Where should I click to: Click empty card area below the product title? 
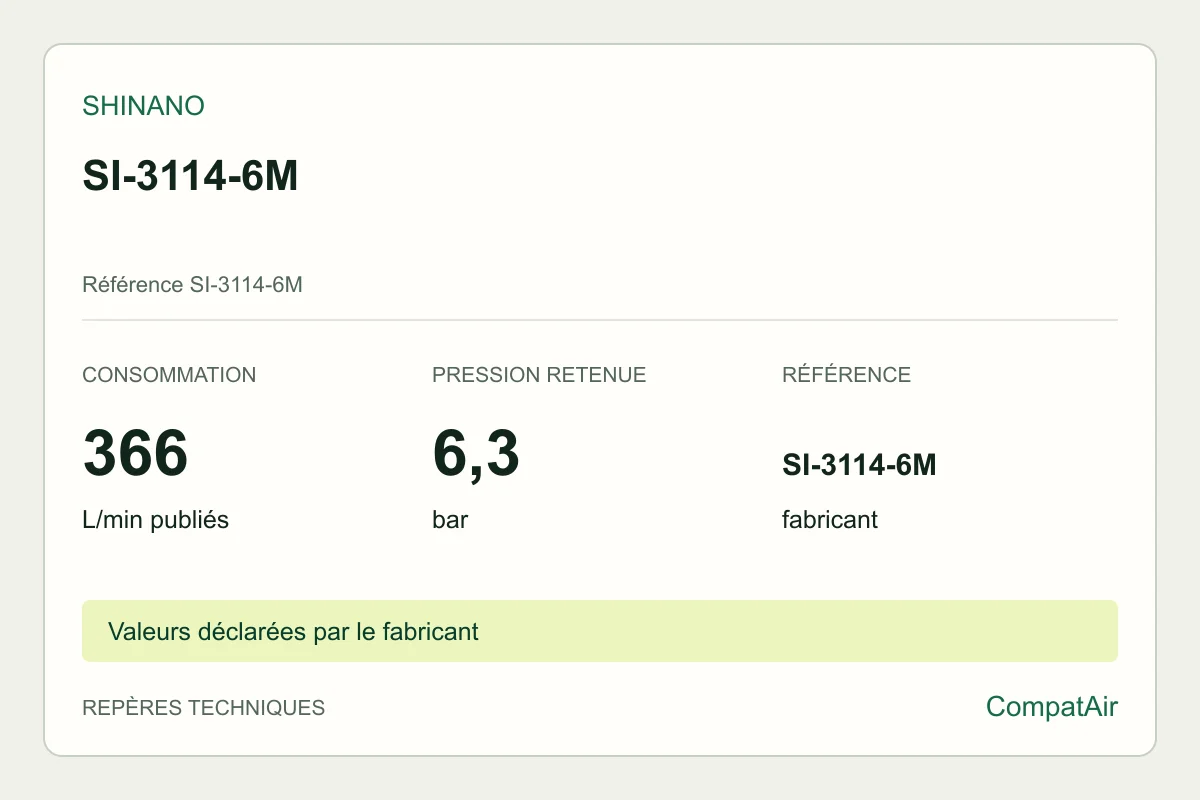coord(600,235)
